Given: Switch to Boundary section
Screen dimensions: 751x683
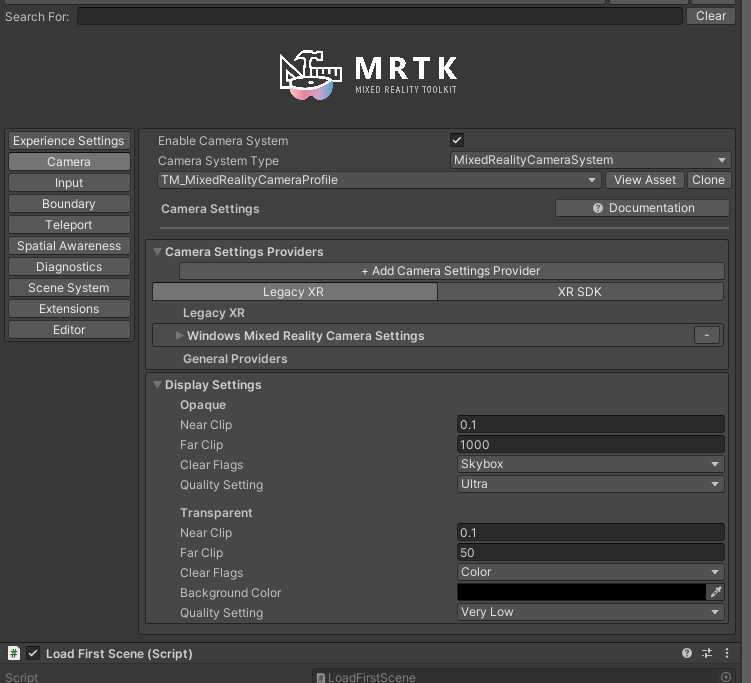Looking at the screenshot, I should [x=69, y=204].
